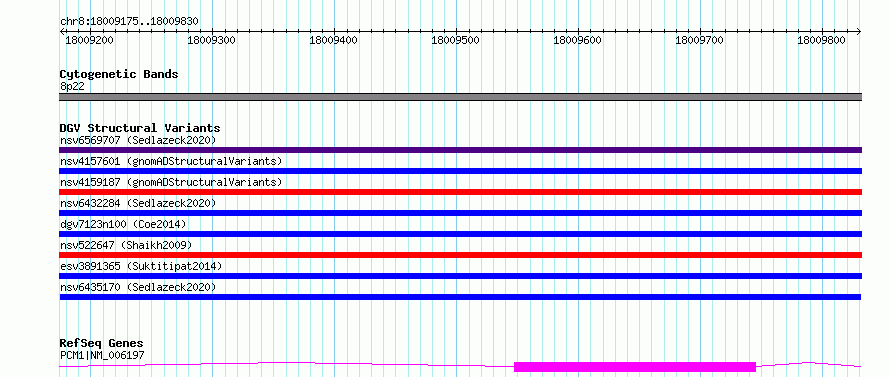Image resolution: width=890 pixels, height=377 pixels.
Task: Click ruler position 18009500
Action: pyautogui.click(x=456, y=40)
